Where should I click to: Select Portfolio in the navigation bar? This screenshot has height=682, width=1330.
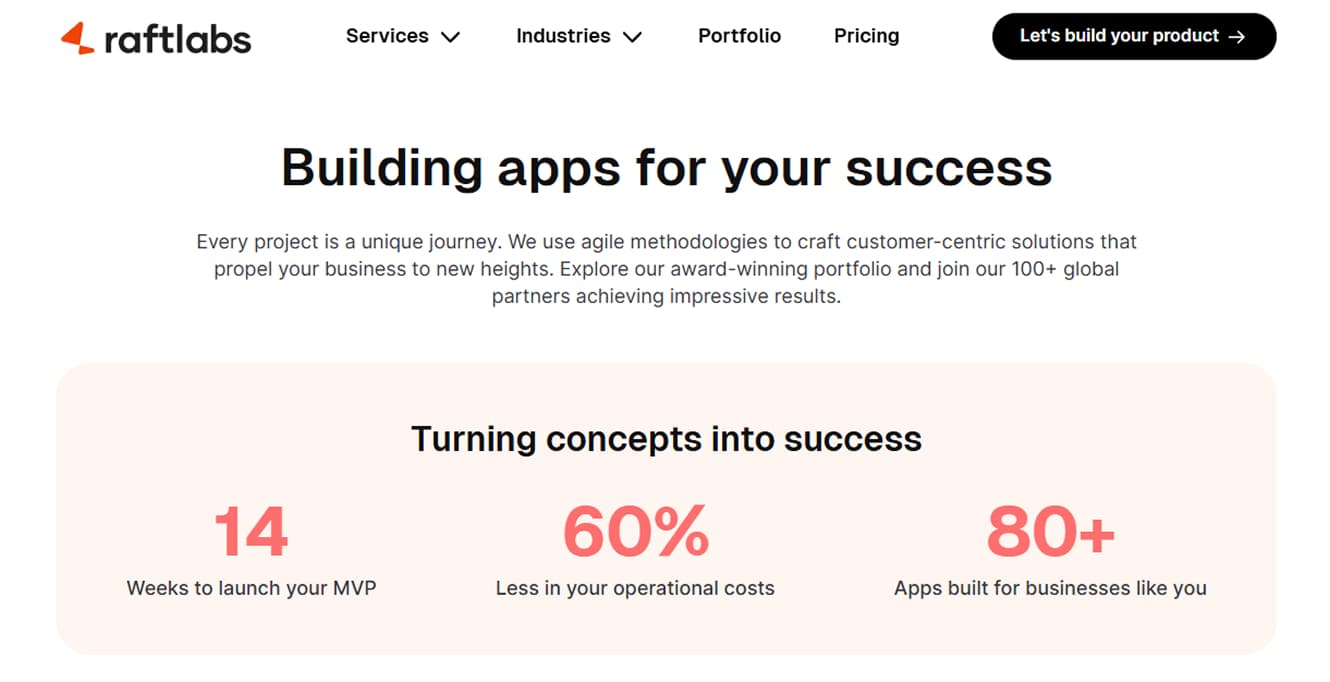[x=739, y=36]
